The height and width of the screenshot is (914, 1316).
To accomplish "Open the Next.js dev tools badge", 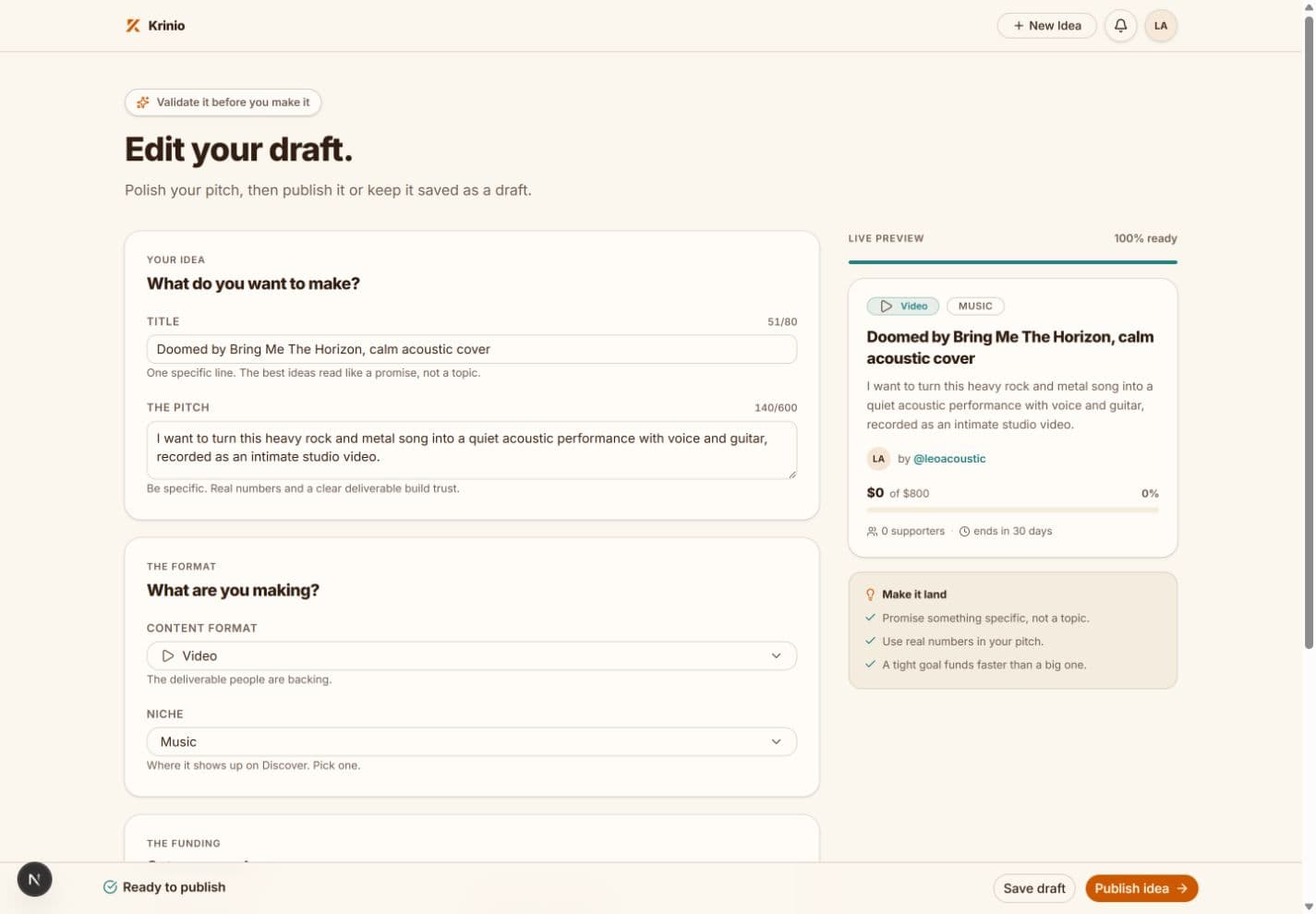I will (x=34, y=879).
